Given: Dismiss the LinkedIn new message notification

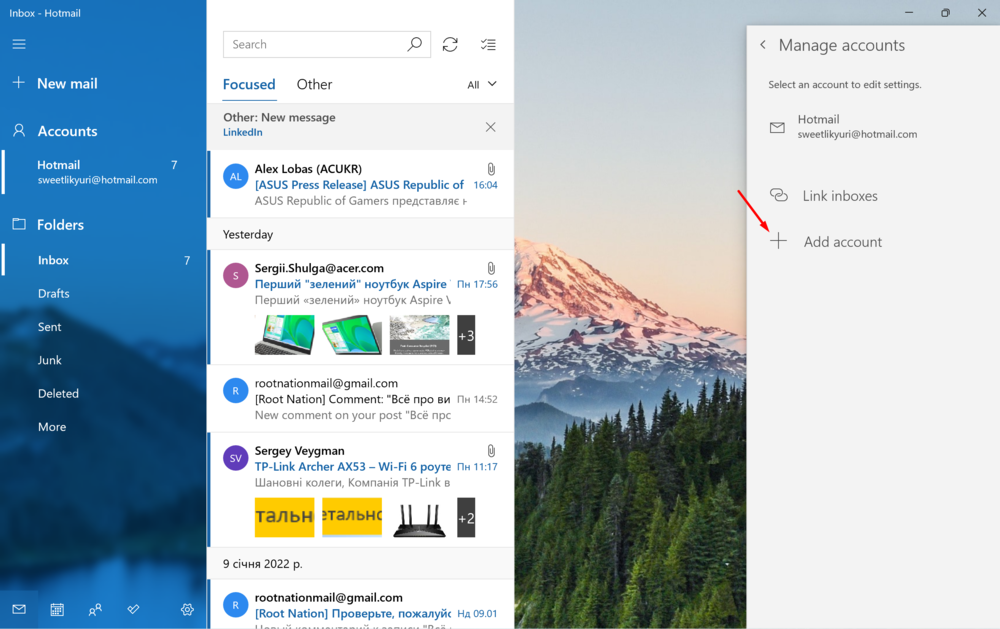Looking at the screenshot, I should [x=490, y=127].
